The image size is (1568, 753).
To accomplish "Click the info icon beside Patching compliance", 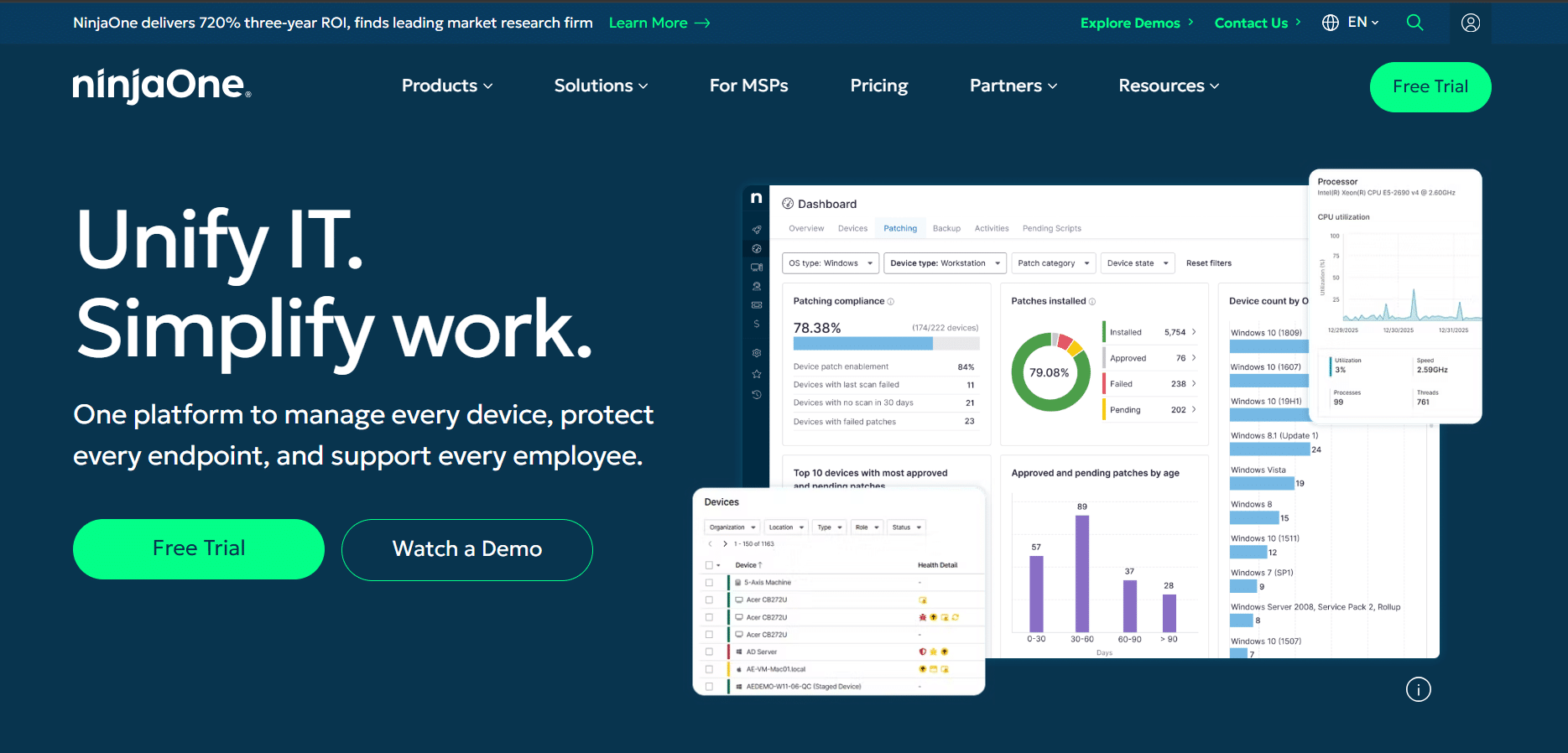I will click(891, 302).
